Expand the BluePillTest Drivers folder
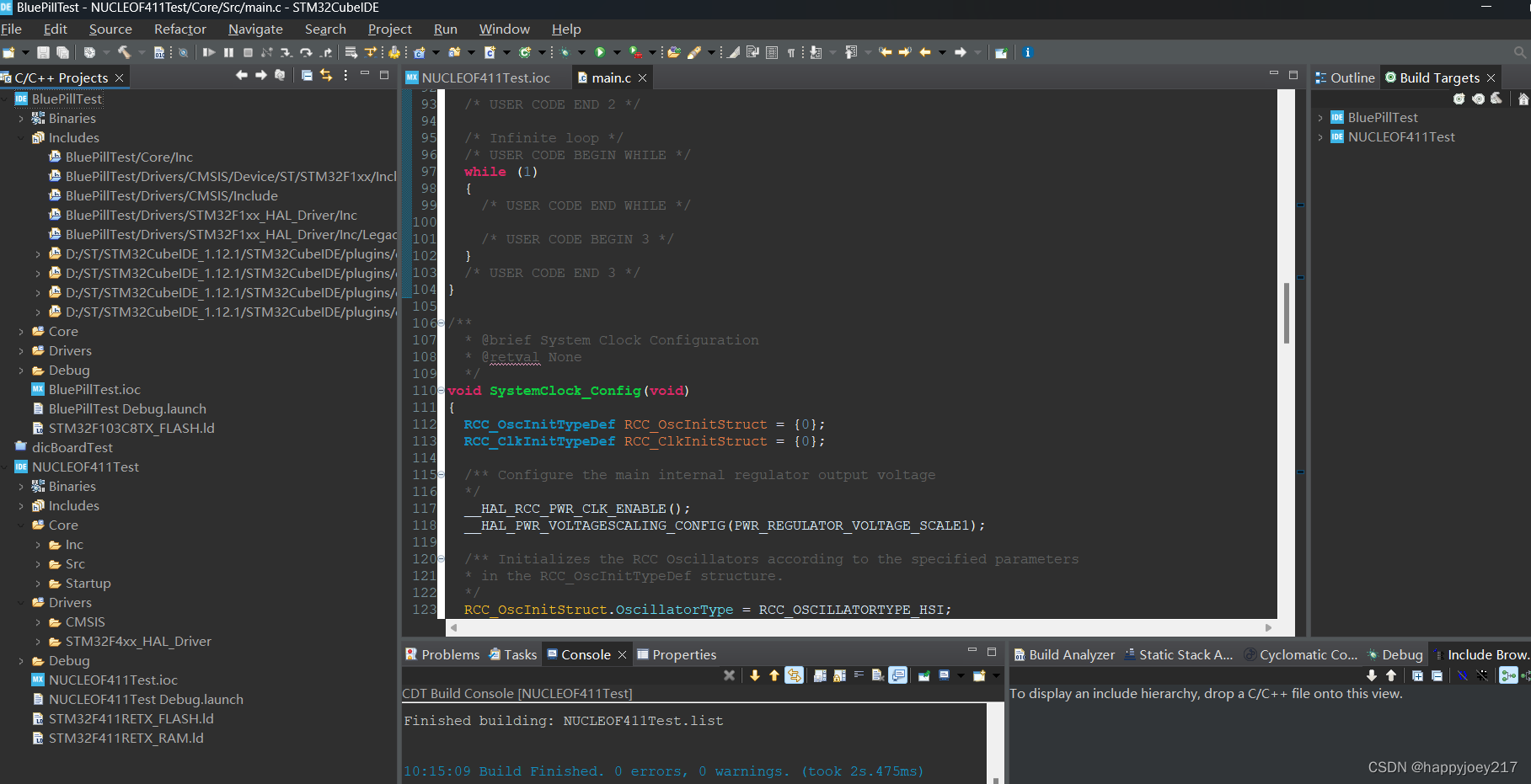 coord(21,351)
